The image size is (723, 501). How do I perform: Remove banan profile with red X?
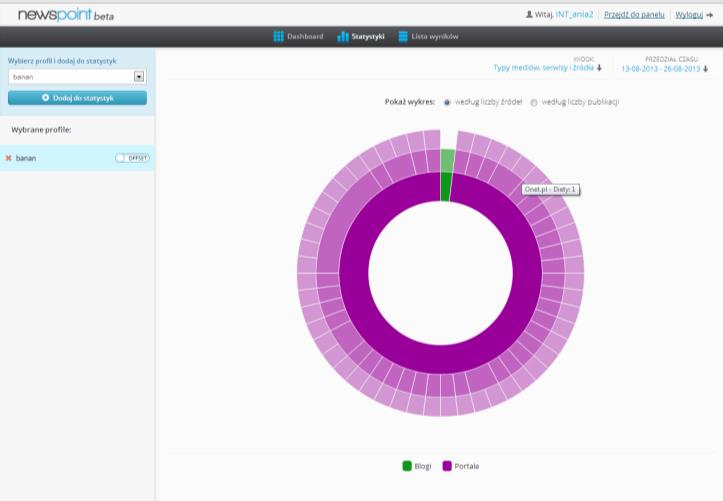point(8,158)
